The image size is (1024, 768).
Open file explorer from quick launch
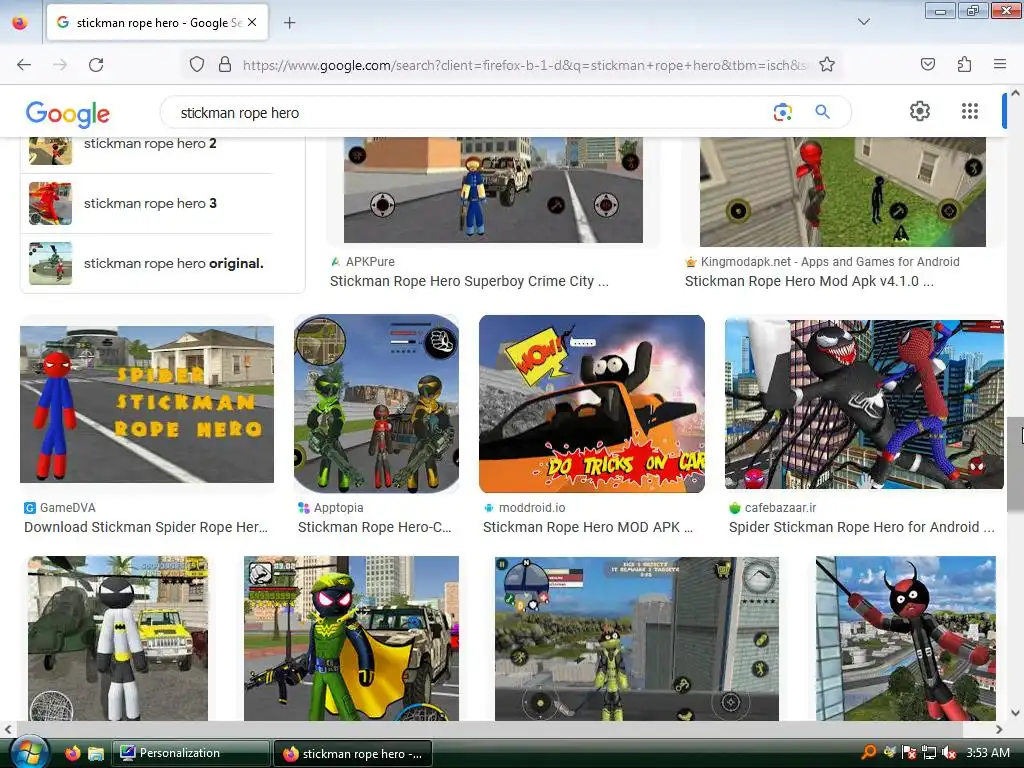click(96, 753)
